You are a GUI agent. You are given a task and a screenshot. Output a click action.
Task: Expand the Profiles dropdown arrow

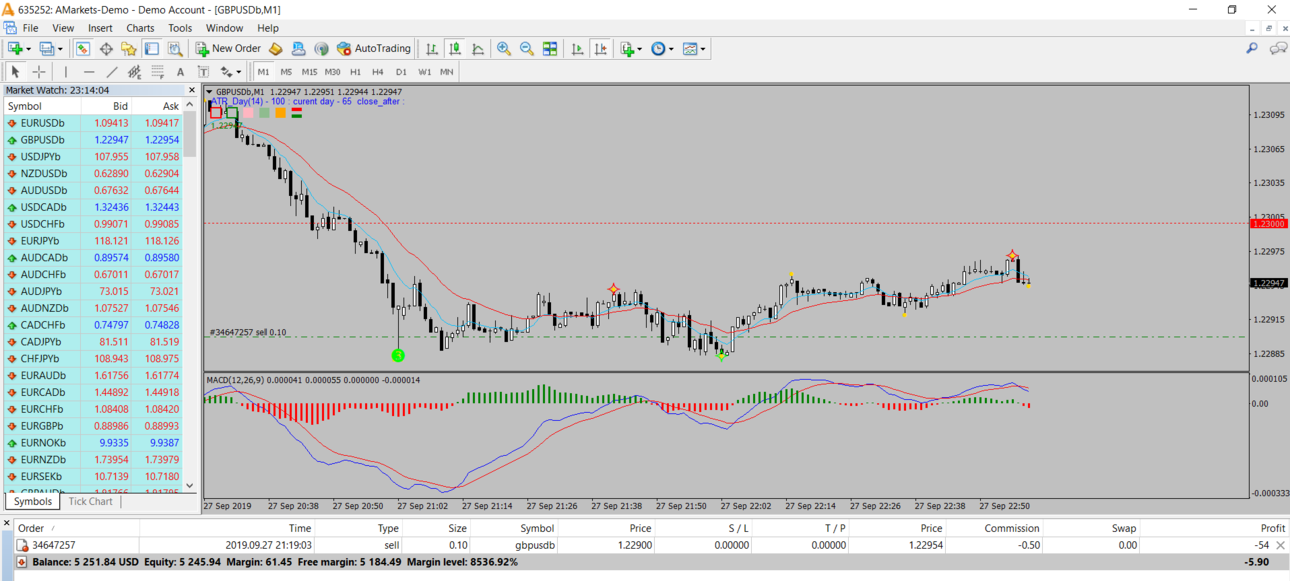point(59,48)
